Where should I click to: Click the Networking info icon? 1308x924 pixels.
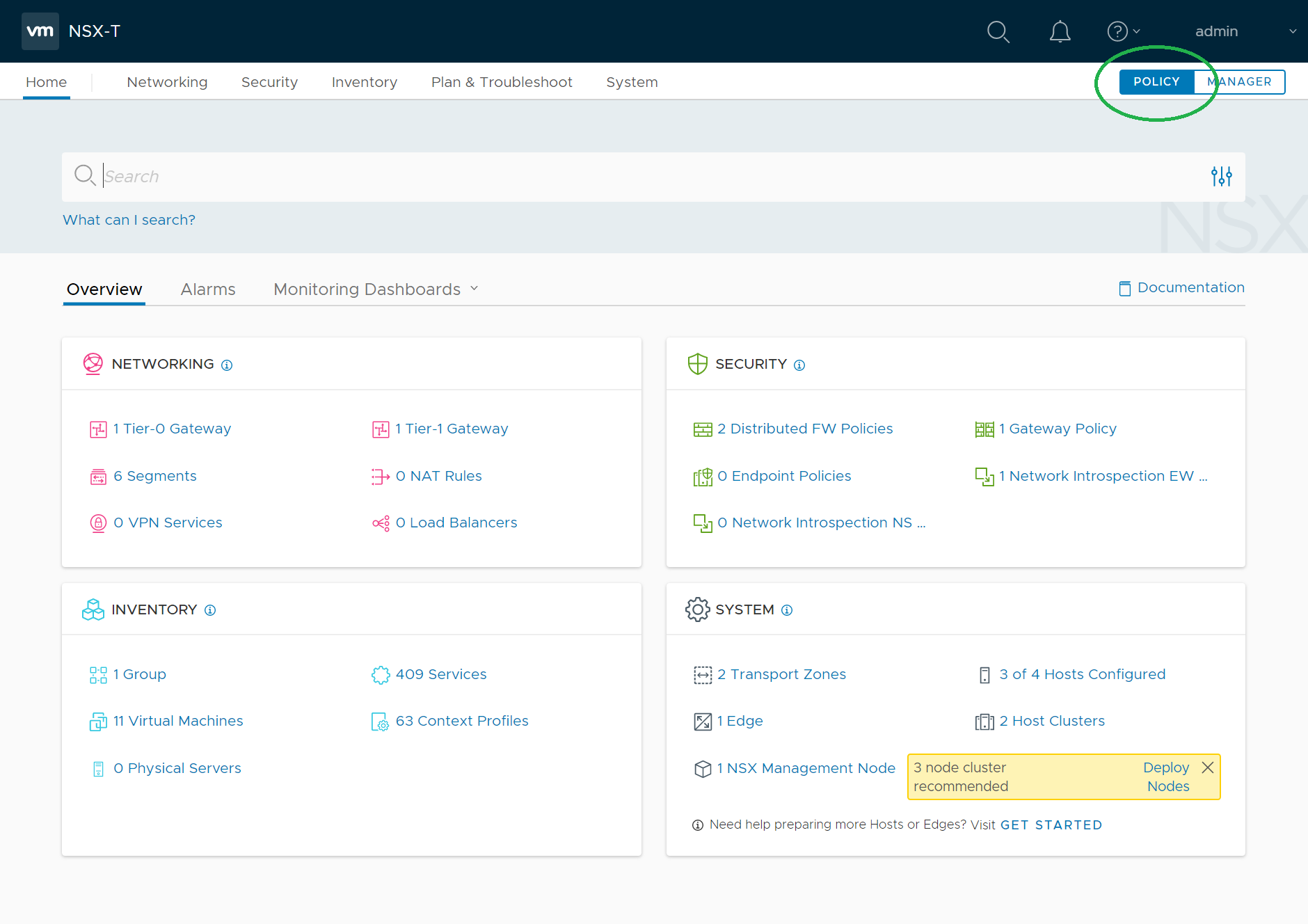[x=227, y=365]
